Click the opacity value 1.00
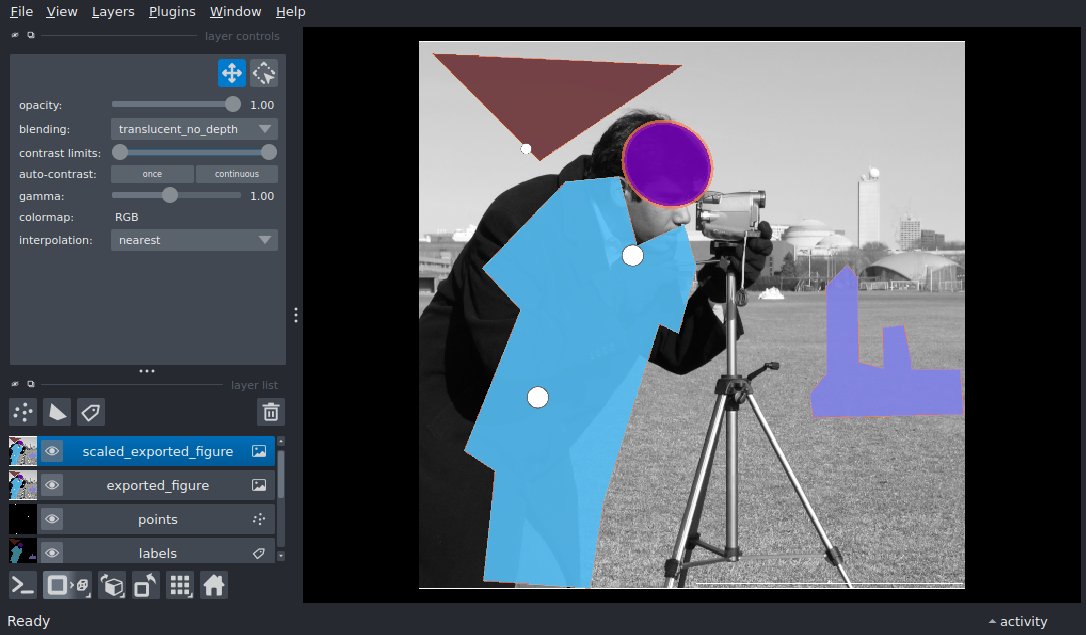Image resolution: width=1086 pixels, height=635 pixels. tap(262, 105)
